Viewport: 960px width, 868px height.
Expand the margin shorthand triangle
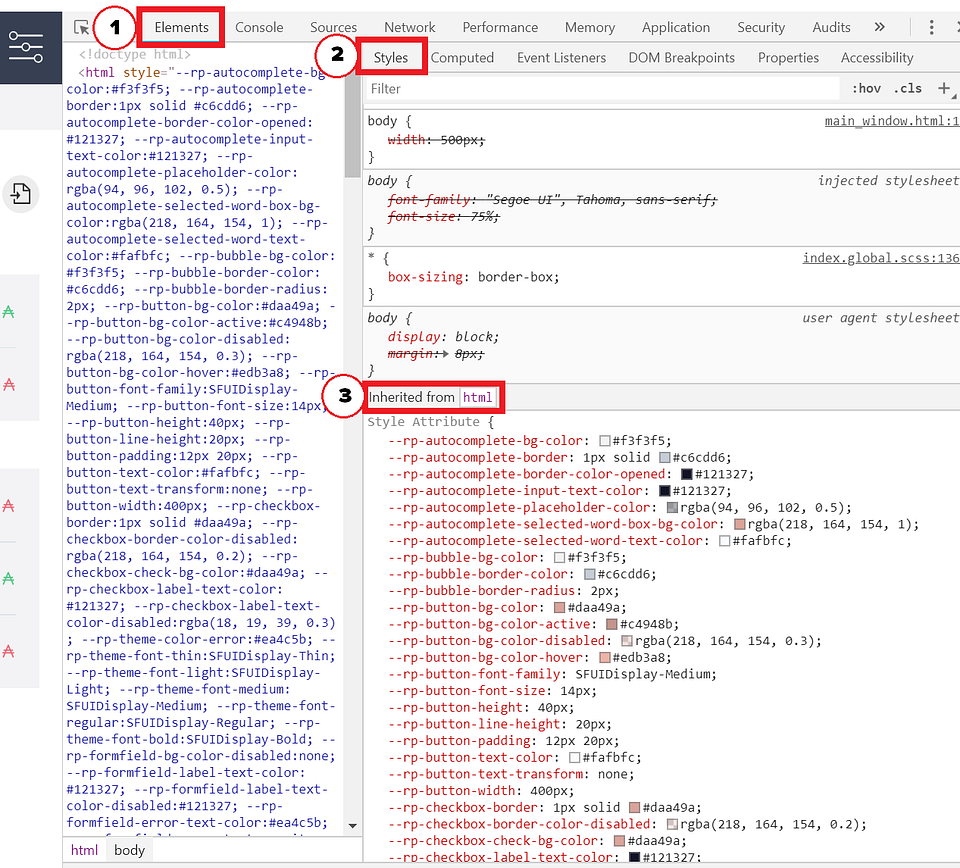[x=444, y=354]
